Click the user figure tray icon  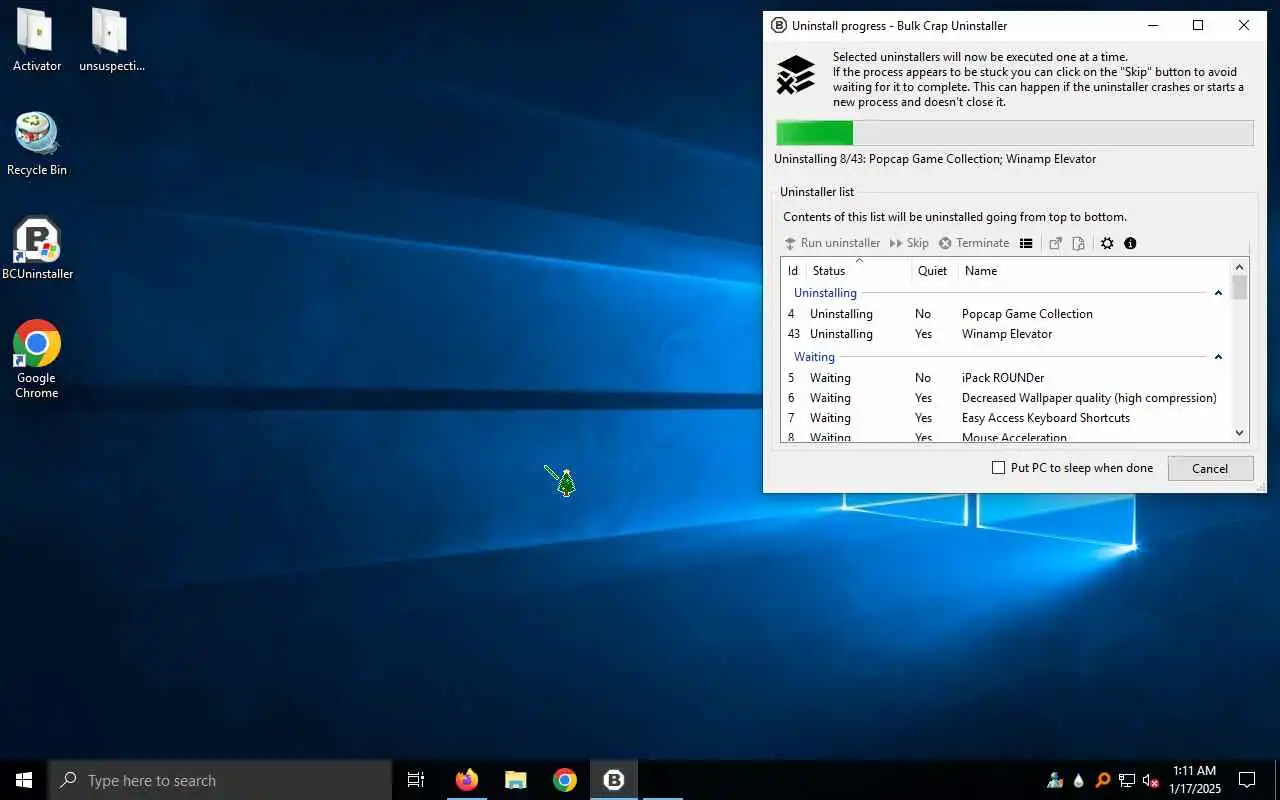point(1055,780)
